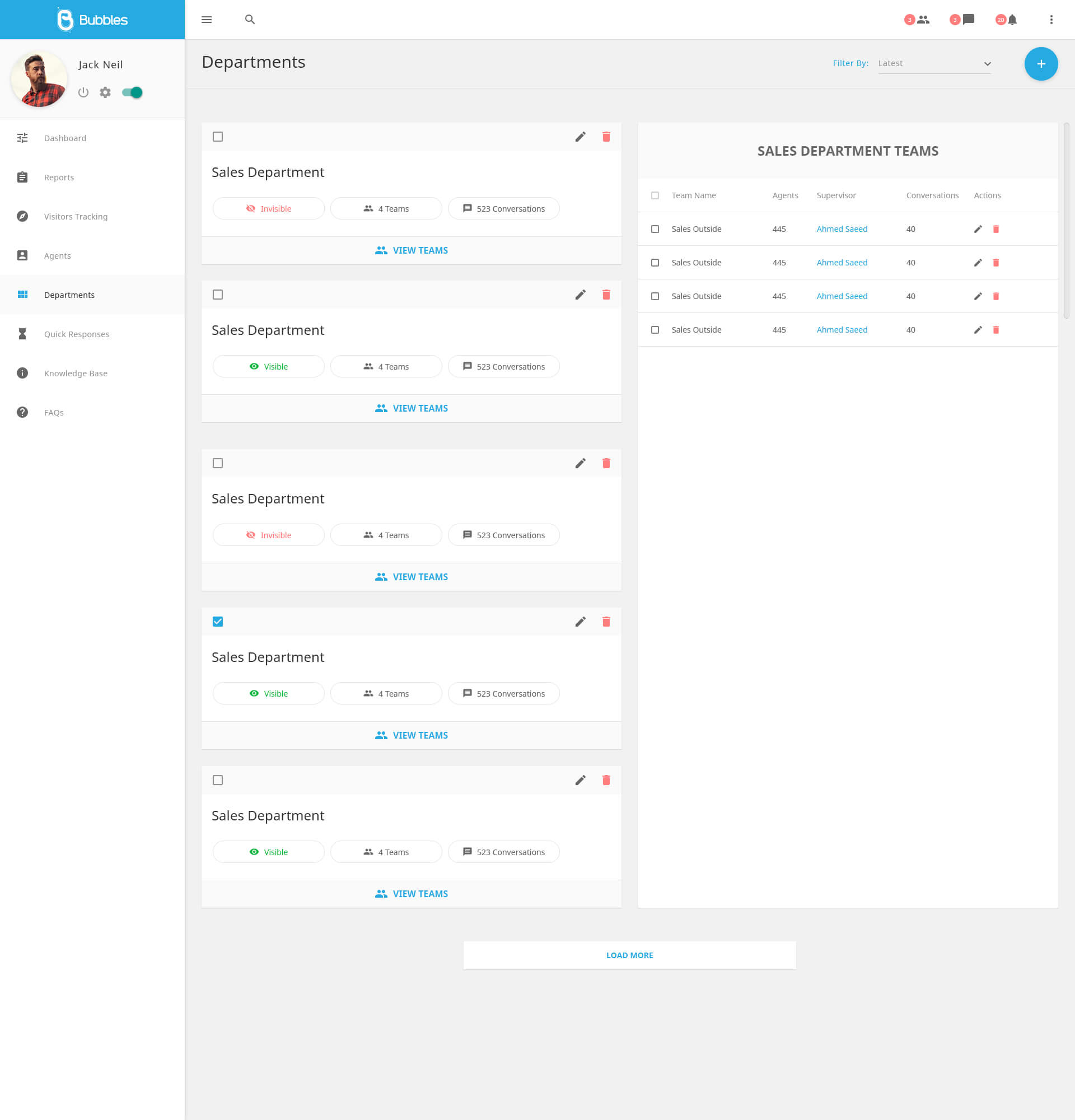The image size is (1075, 1120).
Task: Edit the first Sales Outside team row
Action: (978, 229)
